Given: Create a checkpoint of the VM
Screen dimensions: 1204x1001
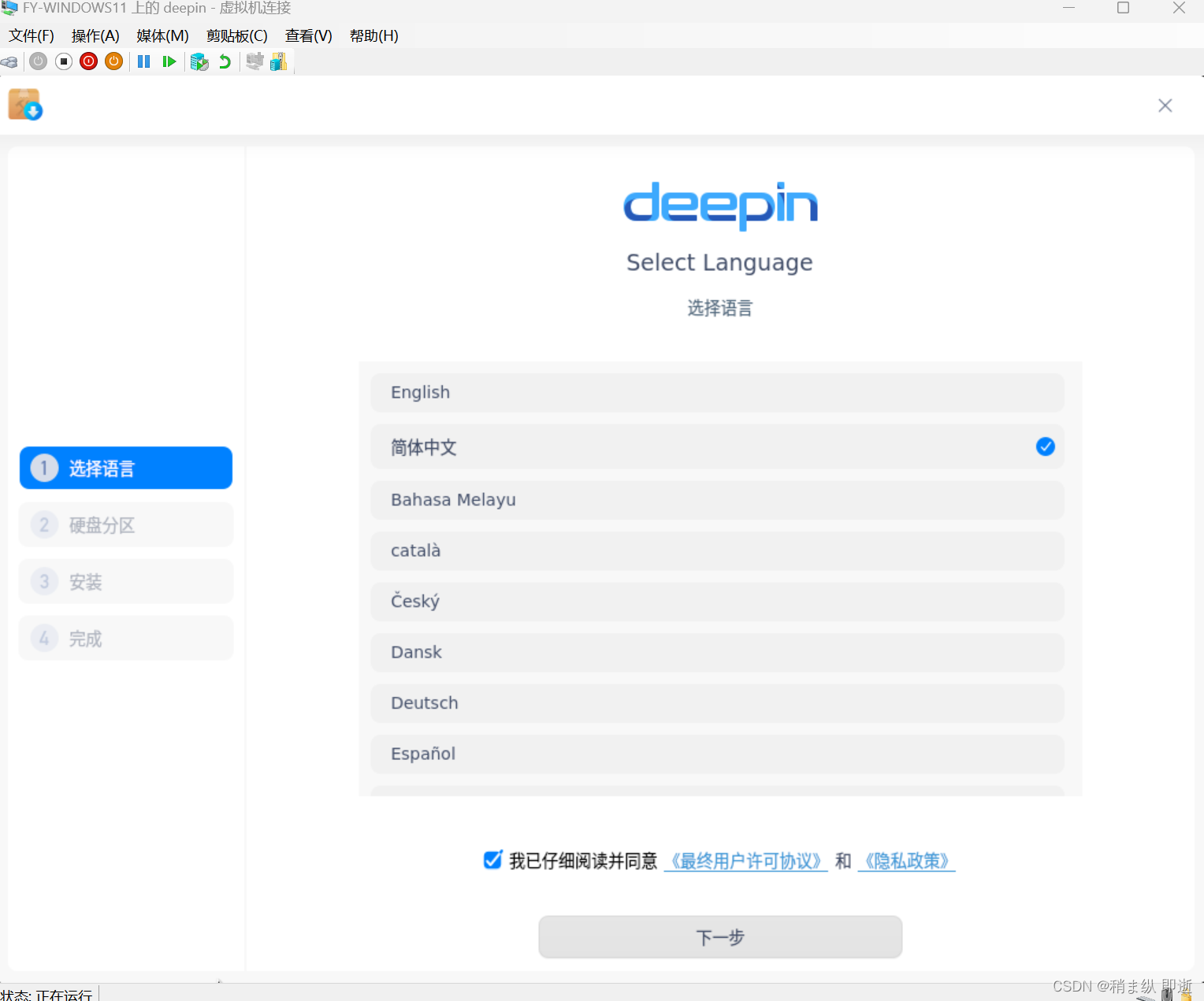Looking at the screenshot, I should 199,61.
